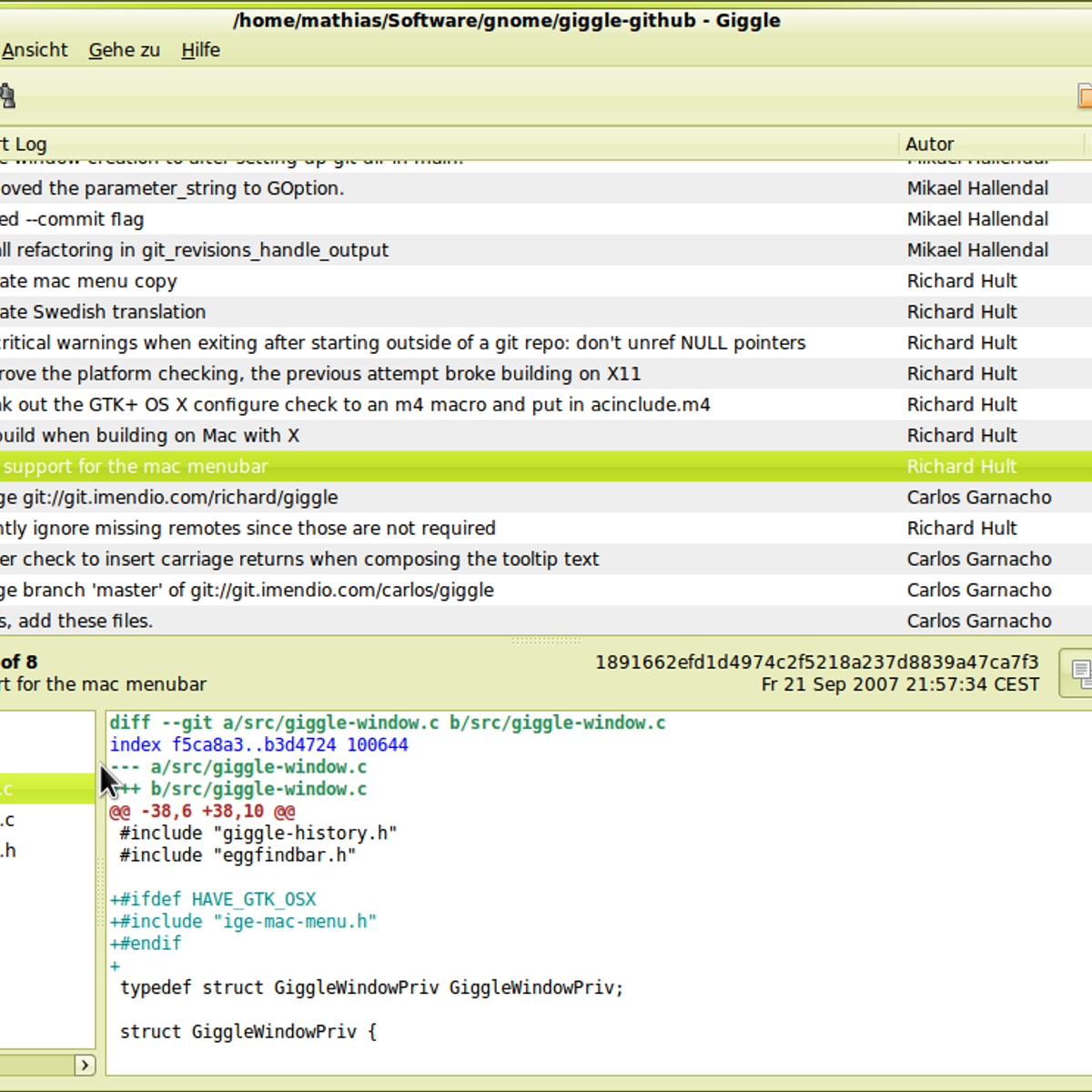Select the 'support for the mac menubar' commit

pyautogui.click(x=136, y=467)
